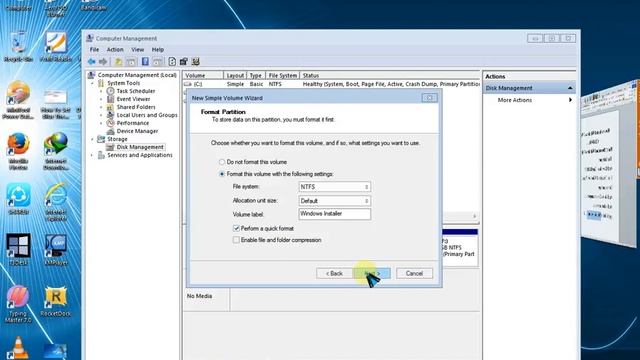This screenshot has height=360, width=640.
Task: Click More Actions in Actions pane
Action: pyautogui.click(x=514, y=100)
